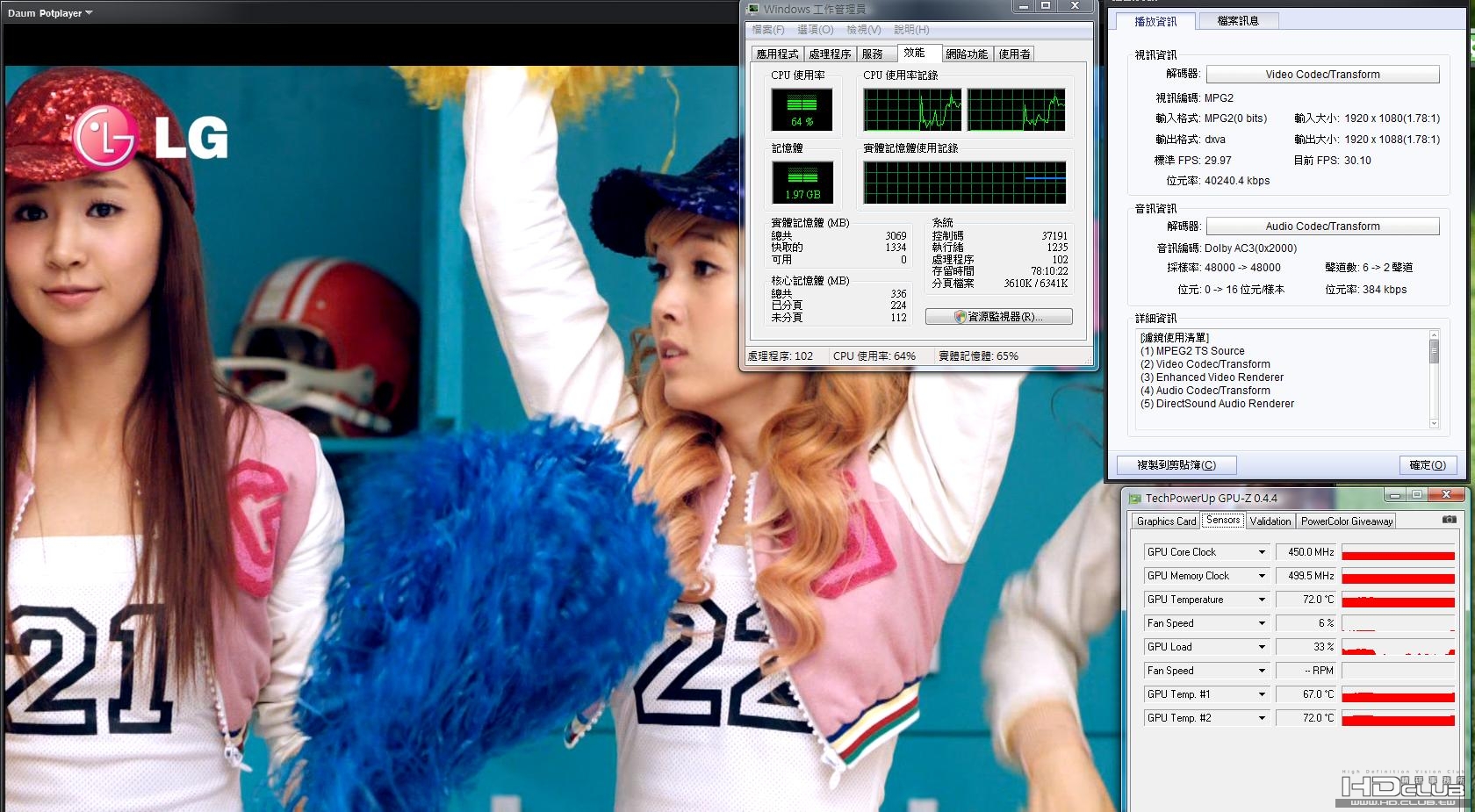The height and width of the screenshot is (812, 1475).
Task: Click the status bar 實體記憶體: 65% text
Action: (978, 356)
